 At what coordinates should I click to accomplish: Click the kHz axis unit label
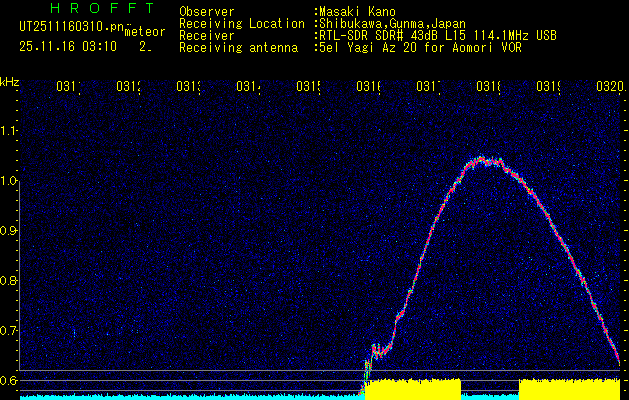tap(9, 80)
